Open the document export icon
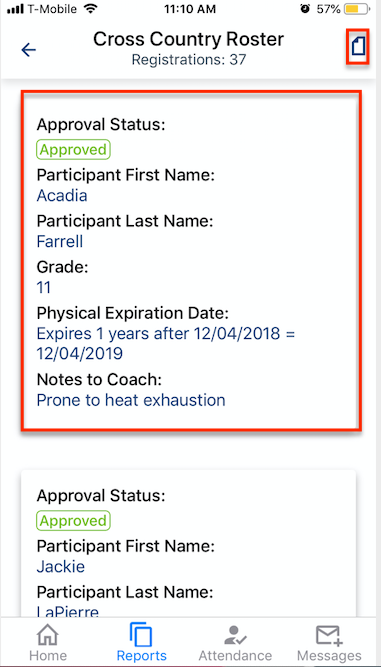Viewport: 381px width, 667px height. click(x=358, y=47)
